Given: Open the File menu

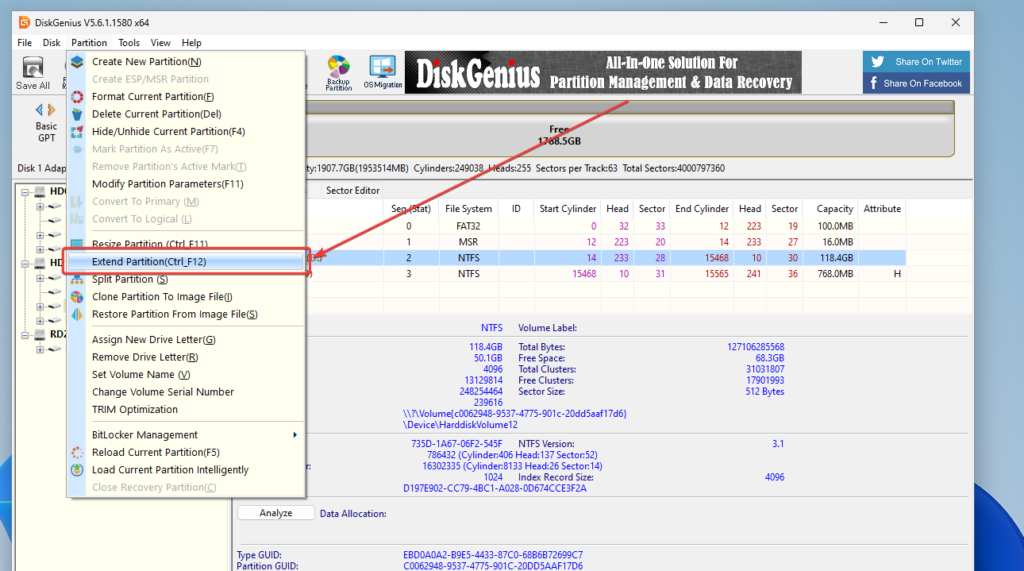Looking at the screenshot, I should [25, 42].
